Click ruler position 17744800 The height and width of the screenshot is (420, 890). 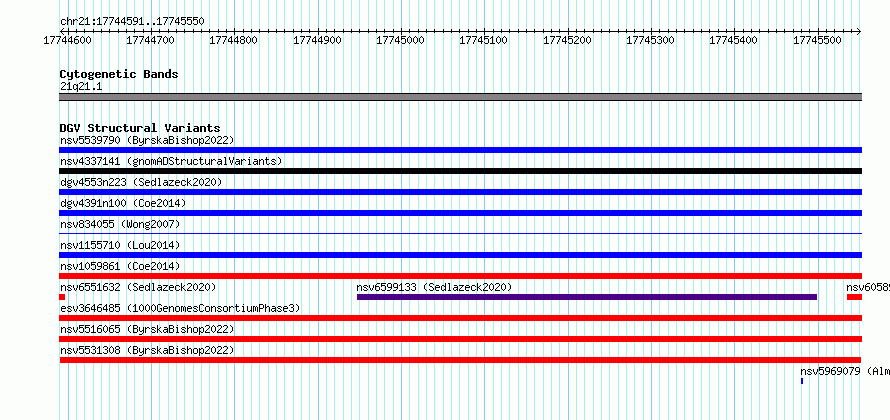[234, 40]
